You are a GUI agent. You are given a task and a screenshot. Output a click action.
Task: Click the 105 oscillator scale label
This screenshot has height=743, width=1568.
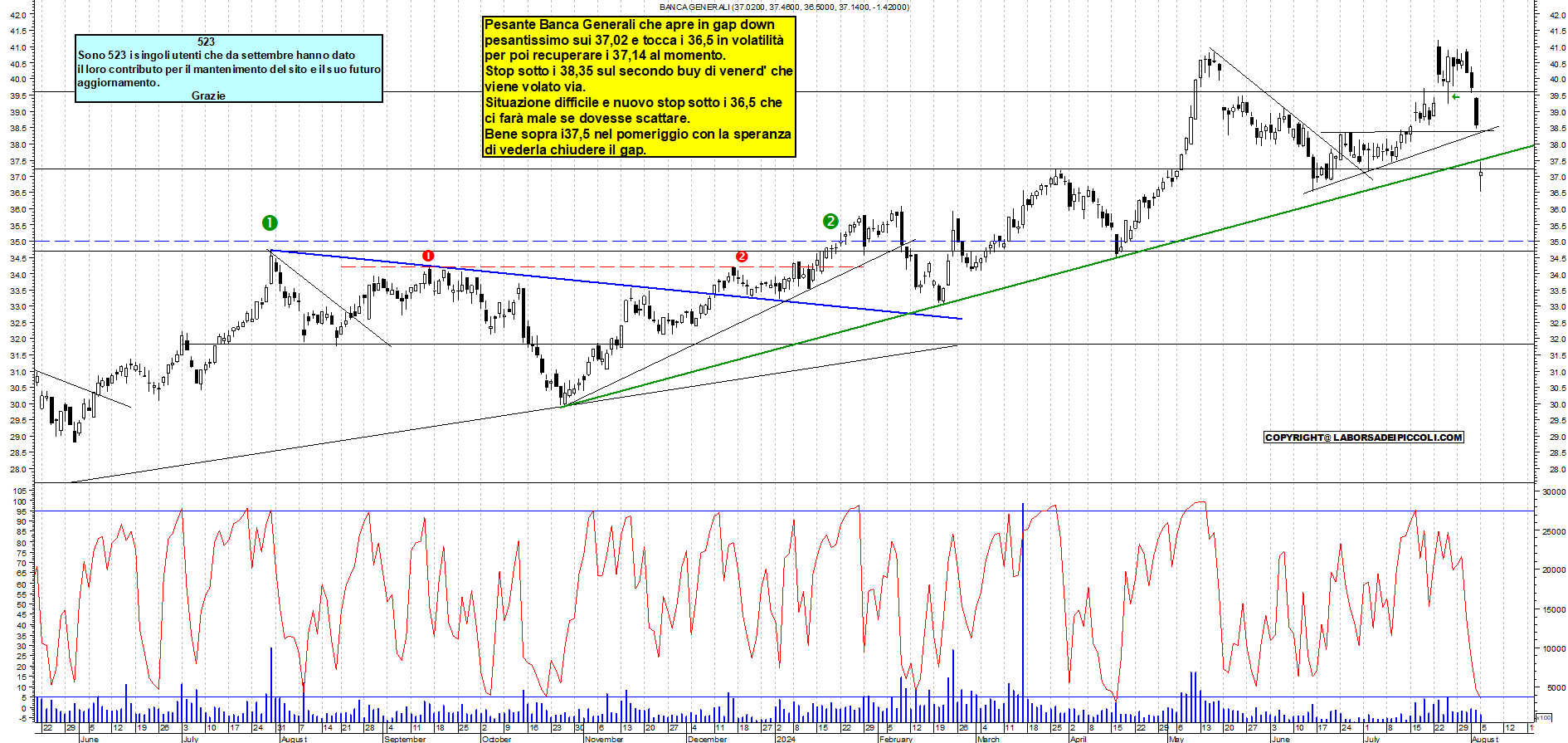tap(19, 491)
